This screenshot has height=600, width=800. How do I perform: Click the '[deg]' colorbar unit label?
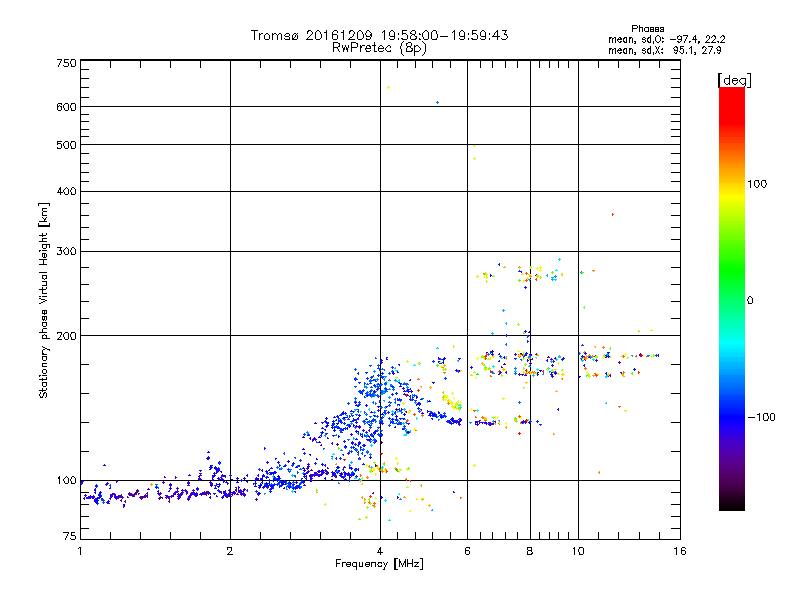pyautogui.click(x=734, y=80)
